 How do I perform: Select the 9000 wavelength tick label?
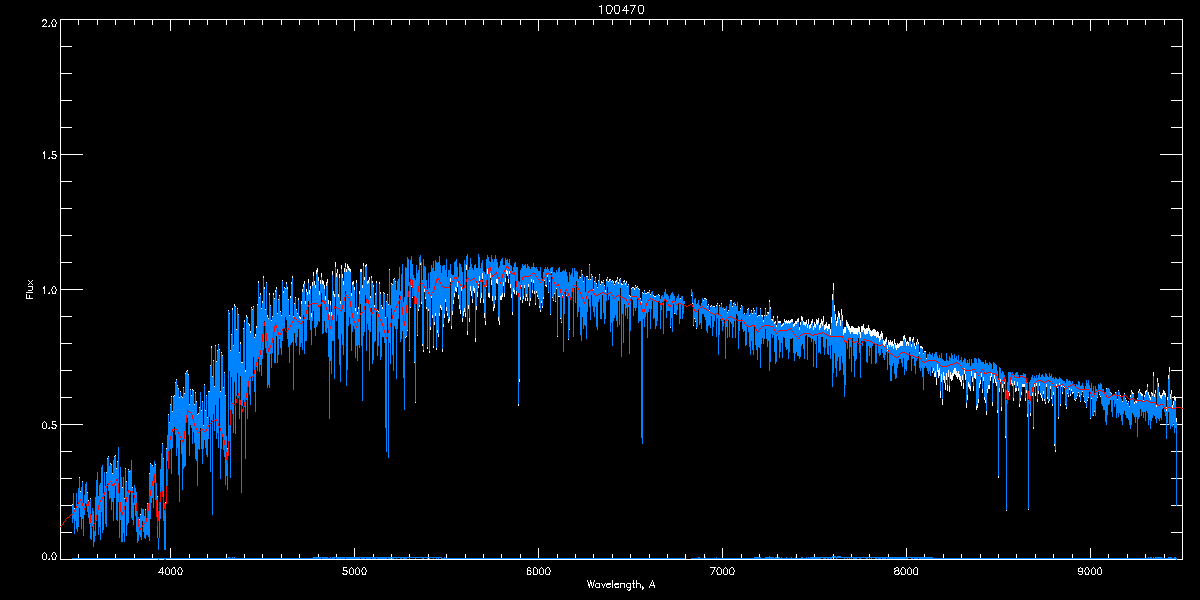click(1090, 572)
